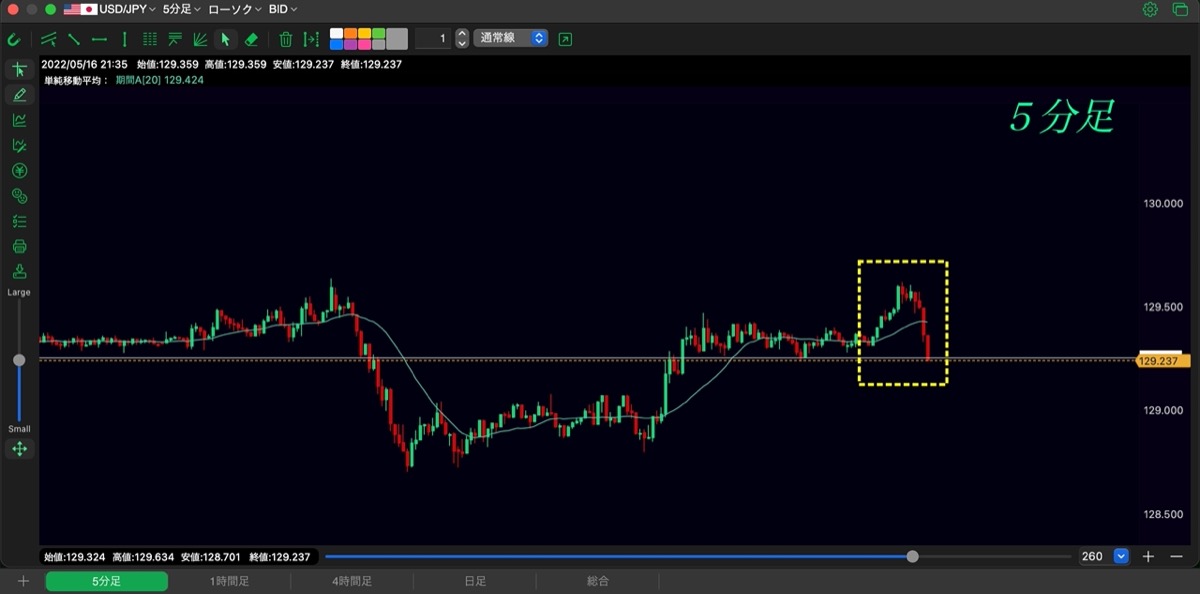
Task: Select the channel line drawing tool
Action: [49, 40]
